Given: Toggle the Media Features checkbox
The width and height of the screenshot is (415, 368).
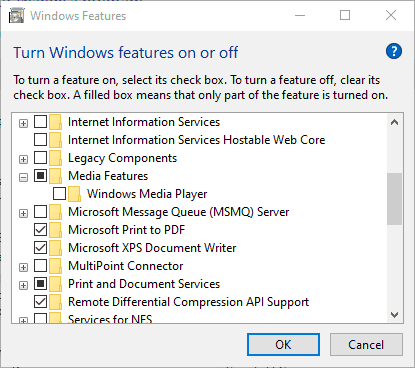Looking at the screenshot, I should [x=41, y=176].
